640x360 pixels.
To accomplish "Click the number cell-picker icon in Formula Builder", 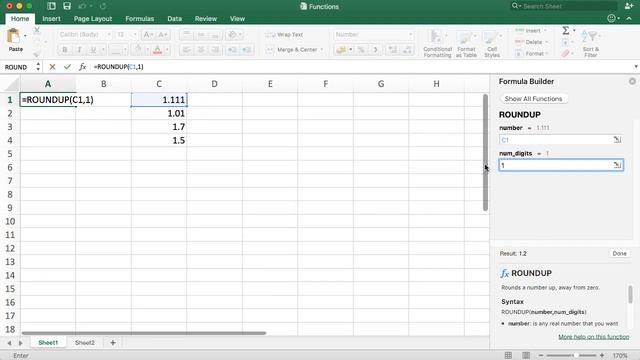I will click(617, 140).
